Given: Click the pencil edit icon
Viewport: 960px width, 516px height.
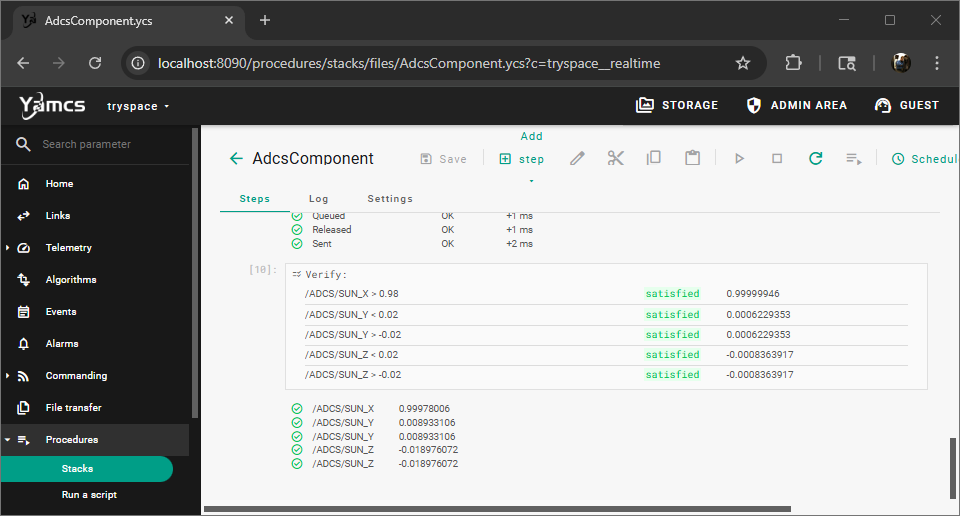Looking at the screenshot, I should [577, 159].
